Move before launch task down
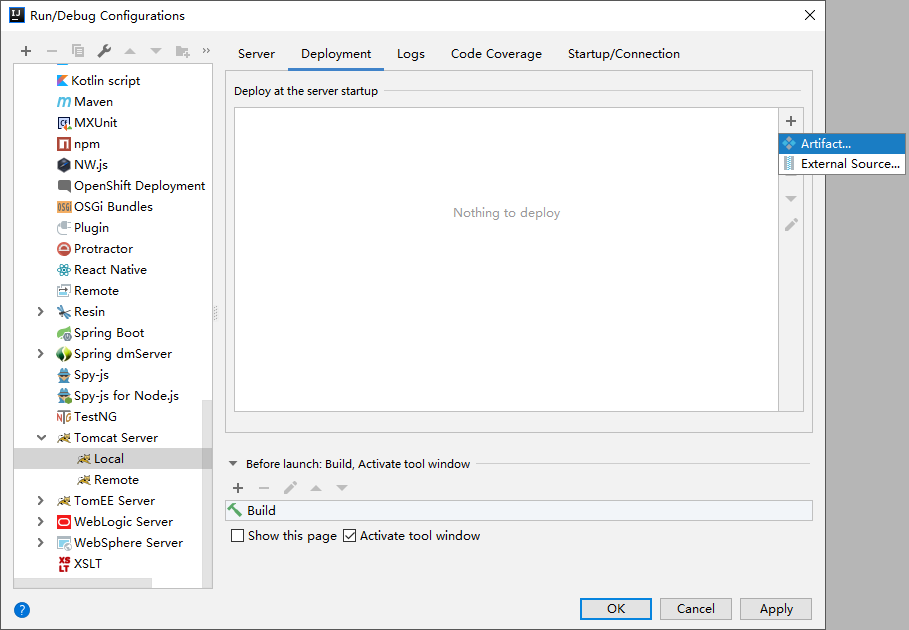 pyautogui.click(x=342, y=488)
